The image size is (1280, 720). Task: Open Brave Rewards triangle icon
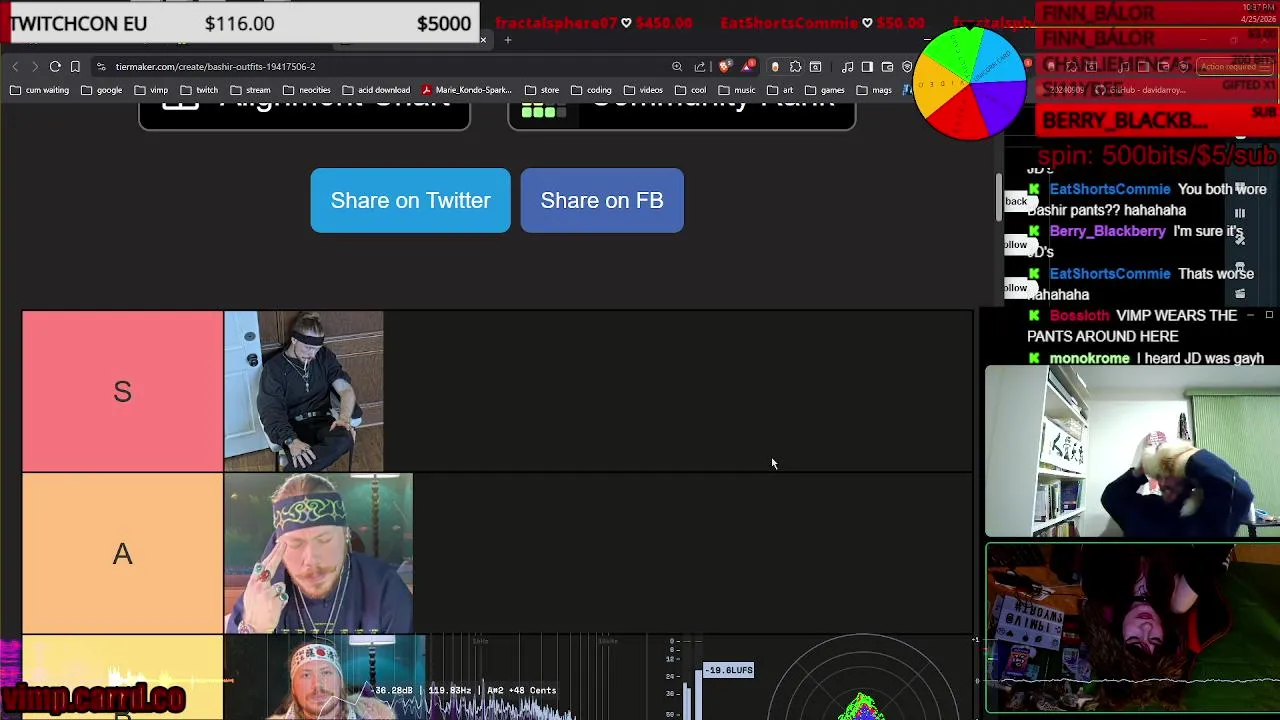[x=748, y=66]
